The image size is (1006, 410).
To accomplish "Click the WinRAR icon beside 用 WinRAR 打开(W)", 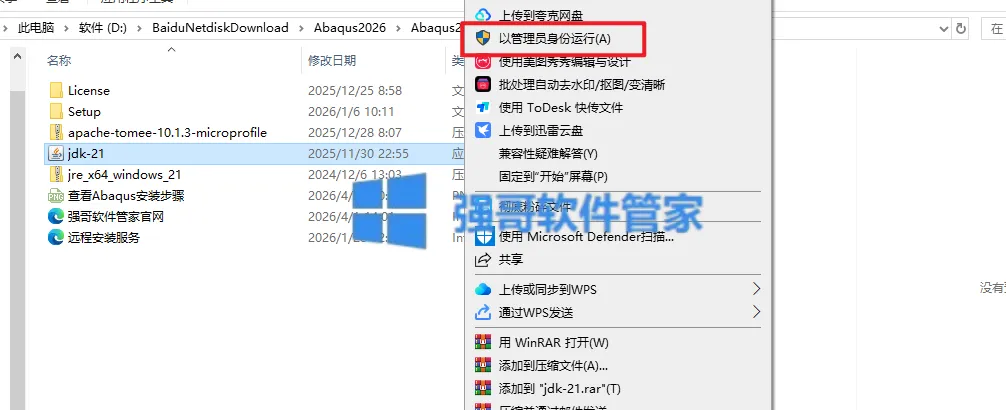I will coord(482,343).
